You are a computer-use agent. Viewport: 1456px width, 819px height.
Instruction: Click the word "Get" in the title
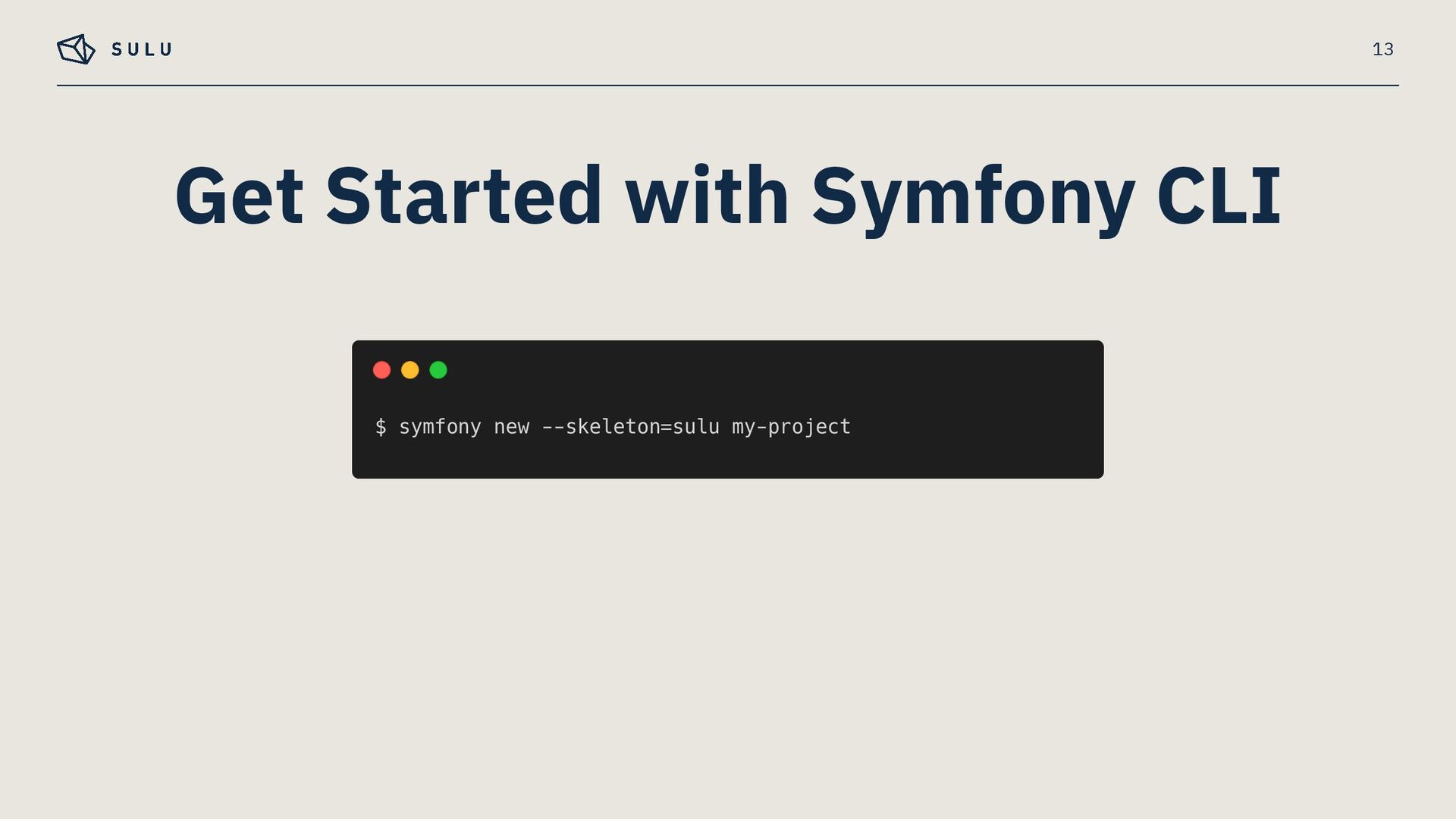(x=239, y=196)
